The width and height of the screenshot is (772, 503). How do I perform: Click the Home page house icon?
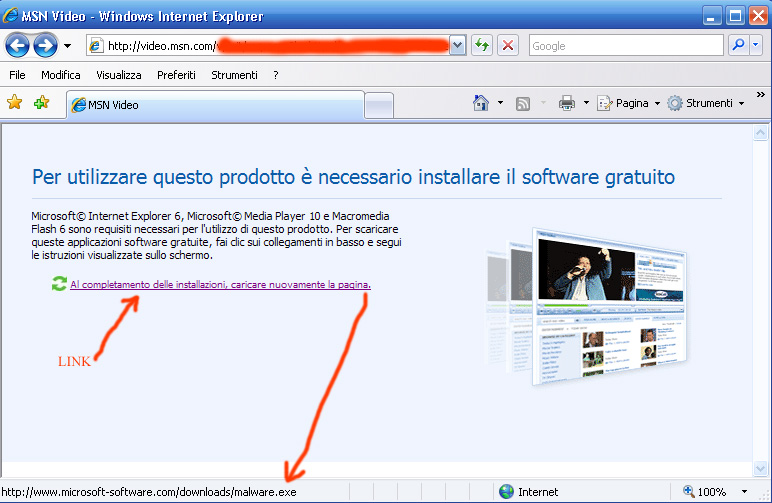tap(481, 103)
